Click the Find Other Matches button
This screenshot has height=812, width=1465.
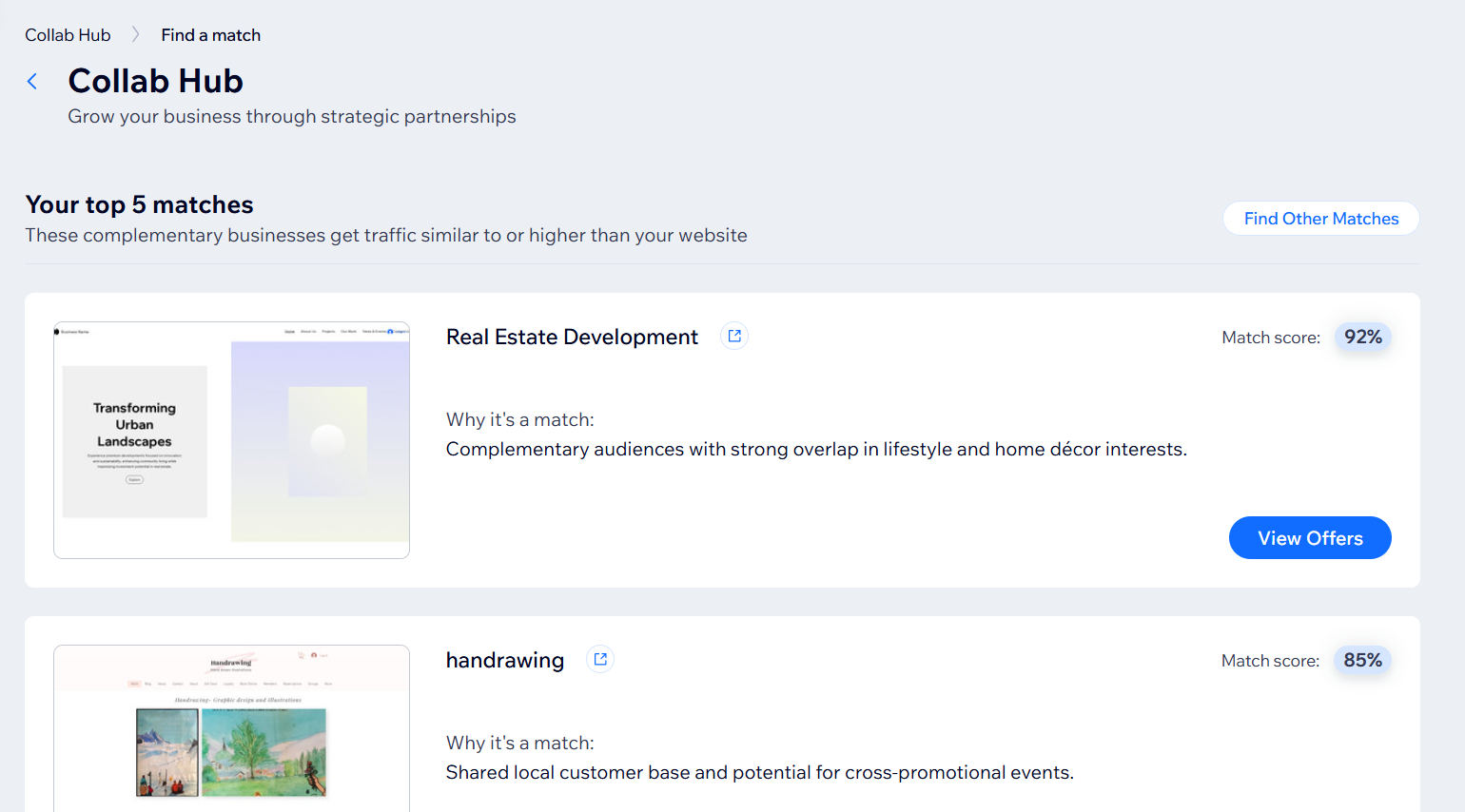pyautogui.click(x=1321, y=219)
